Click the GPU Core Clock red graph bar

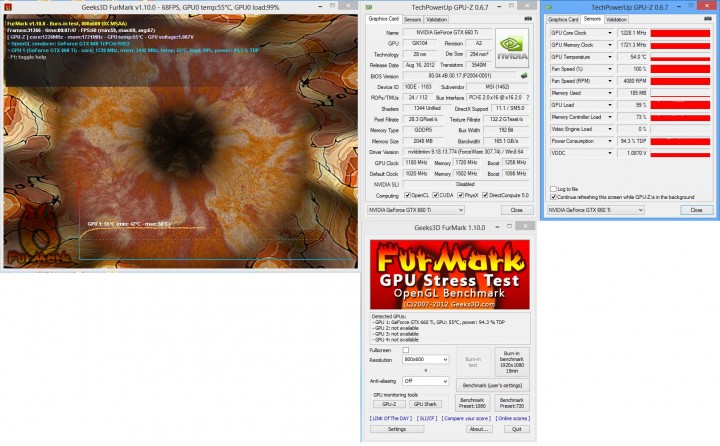pos(681,33)
